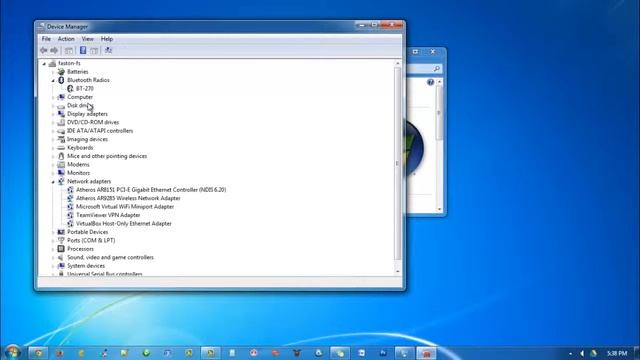Collapse the faston-fs root node
Viewport: 640px width, 360px height.
(44, 64)
